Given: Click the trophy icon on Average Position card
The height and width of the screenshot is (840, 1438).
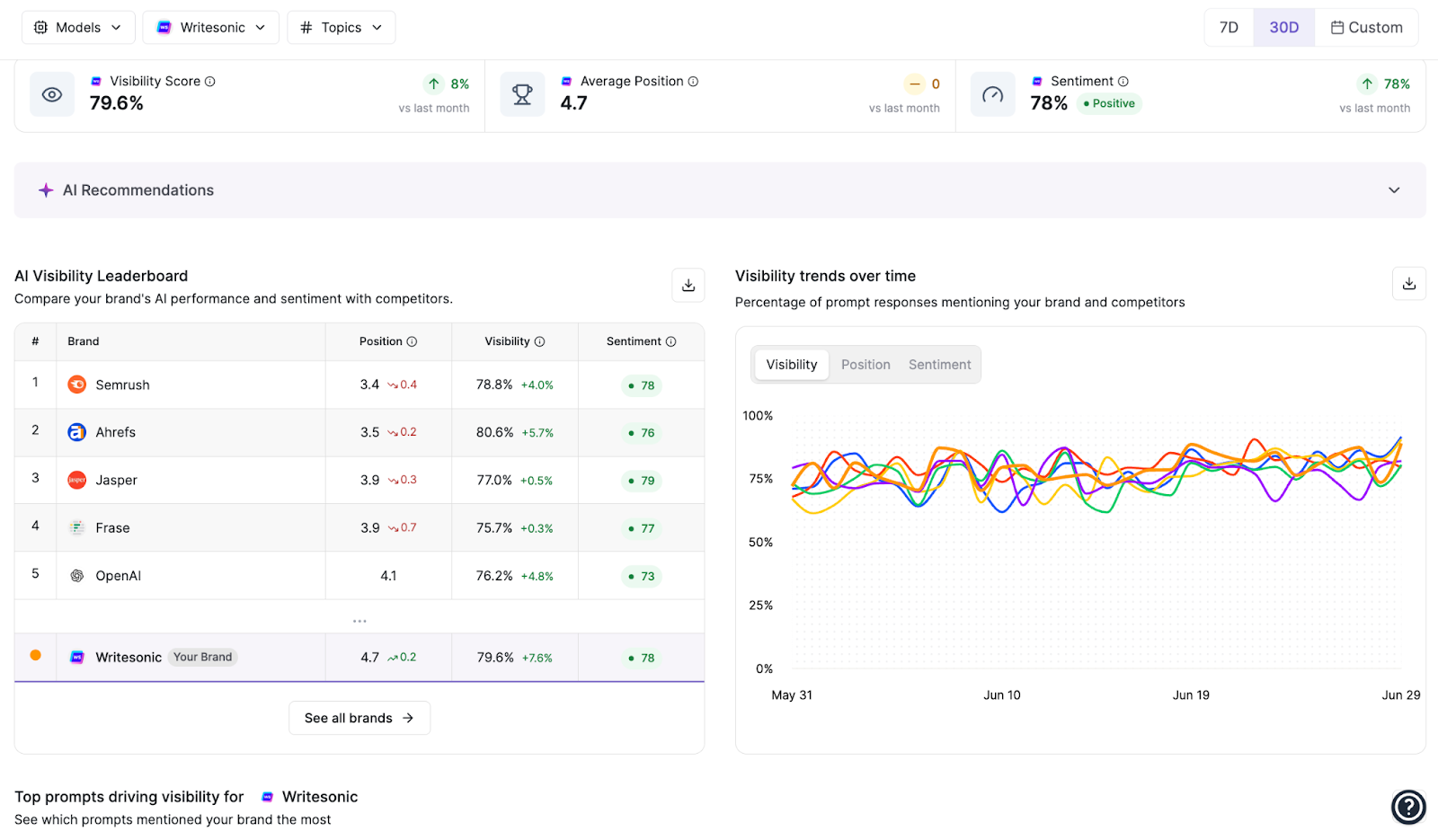Looking at the screenshot, I should [522, 94].
